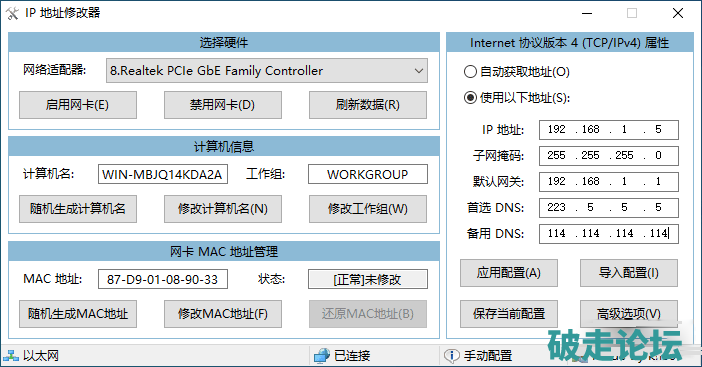Click the 启用网卡(E) button

click(78, 105)
